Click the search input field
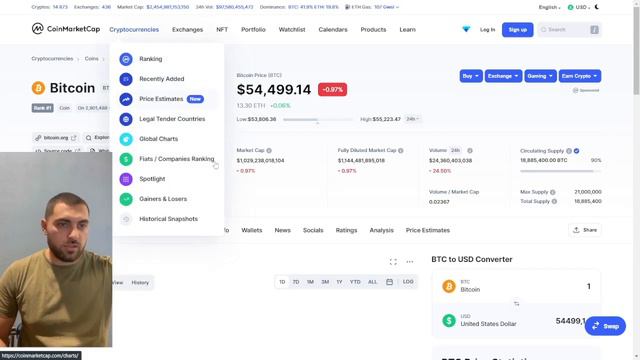The image size is (640, 360). click(x=569, y=30)
